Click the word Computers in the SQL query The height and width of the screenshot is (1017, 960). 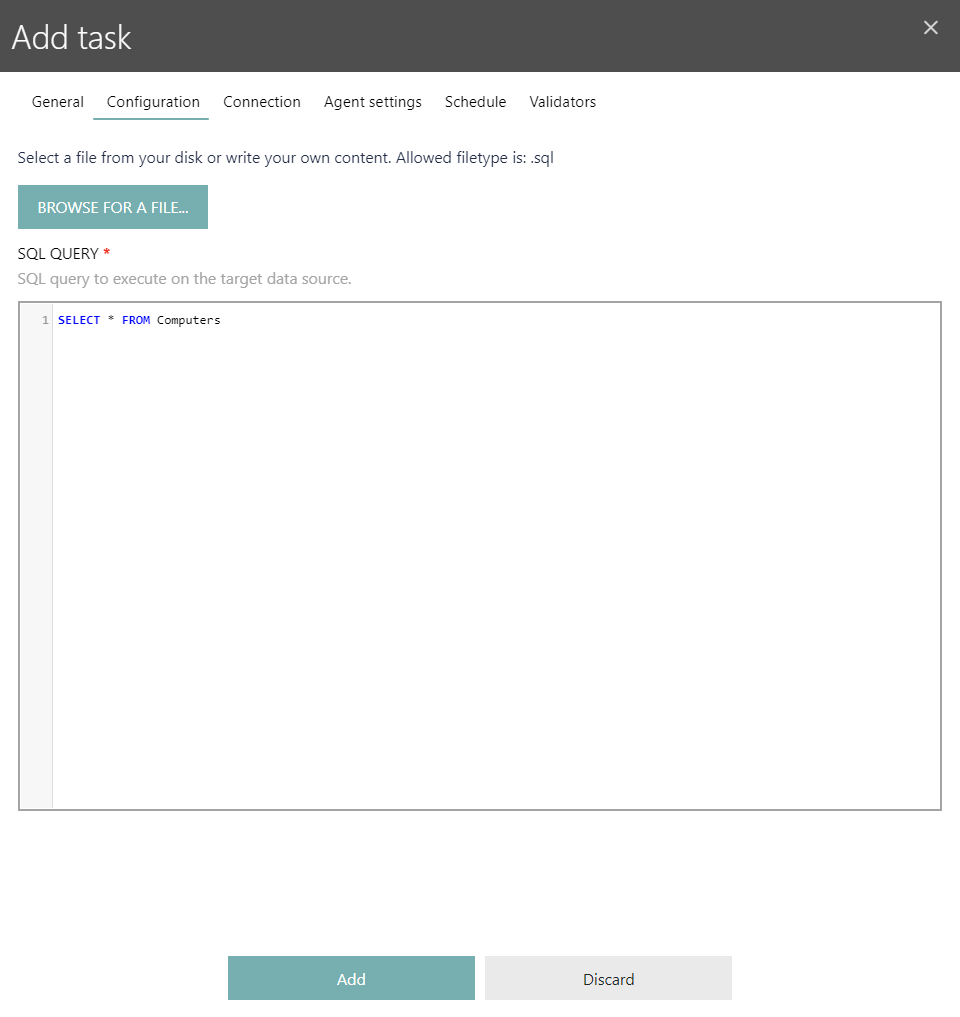(188, 319)
